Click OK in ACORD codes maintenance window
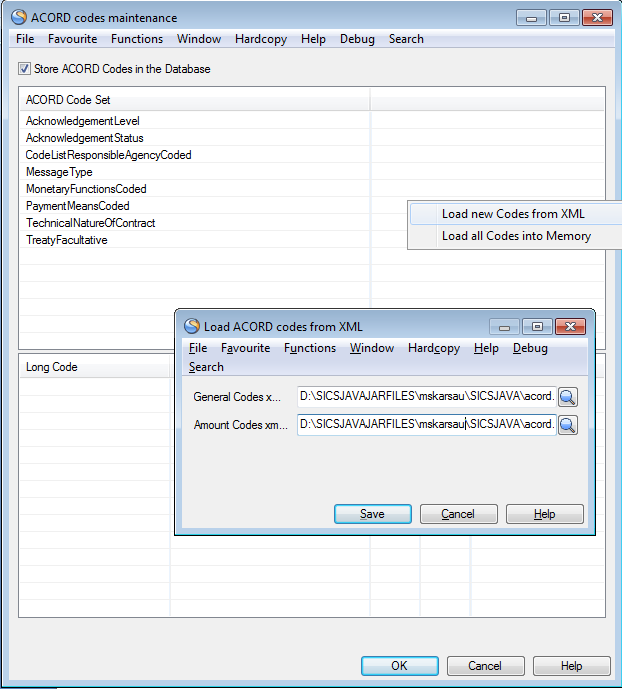622x689 pixels. [x=400, y=666]
